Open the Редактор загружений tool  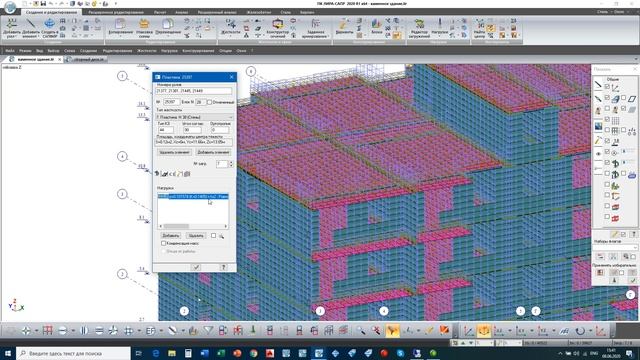(419, 28)
